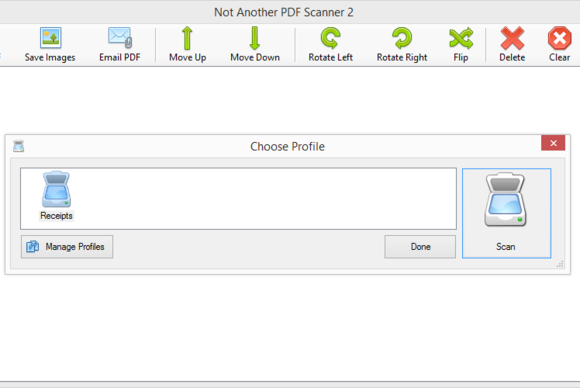Close the Choose Profile dialog
Screen dimensions: 580x388
(553, 143)
